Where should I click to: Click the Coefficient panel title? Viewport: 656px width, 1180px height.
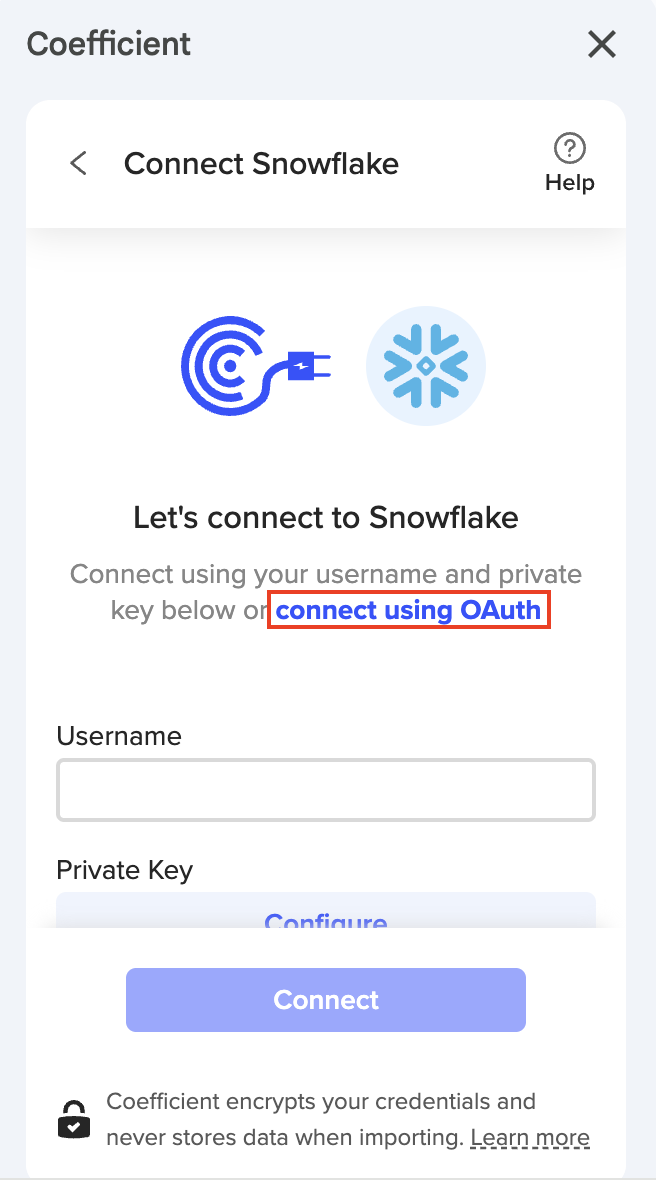pyautogui.click(x=109, y=44)
